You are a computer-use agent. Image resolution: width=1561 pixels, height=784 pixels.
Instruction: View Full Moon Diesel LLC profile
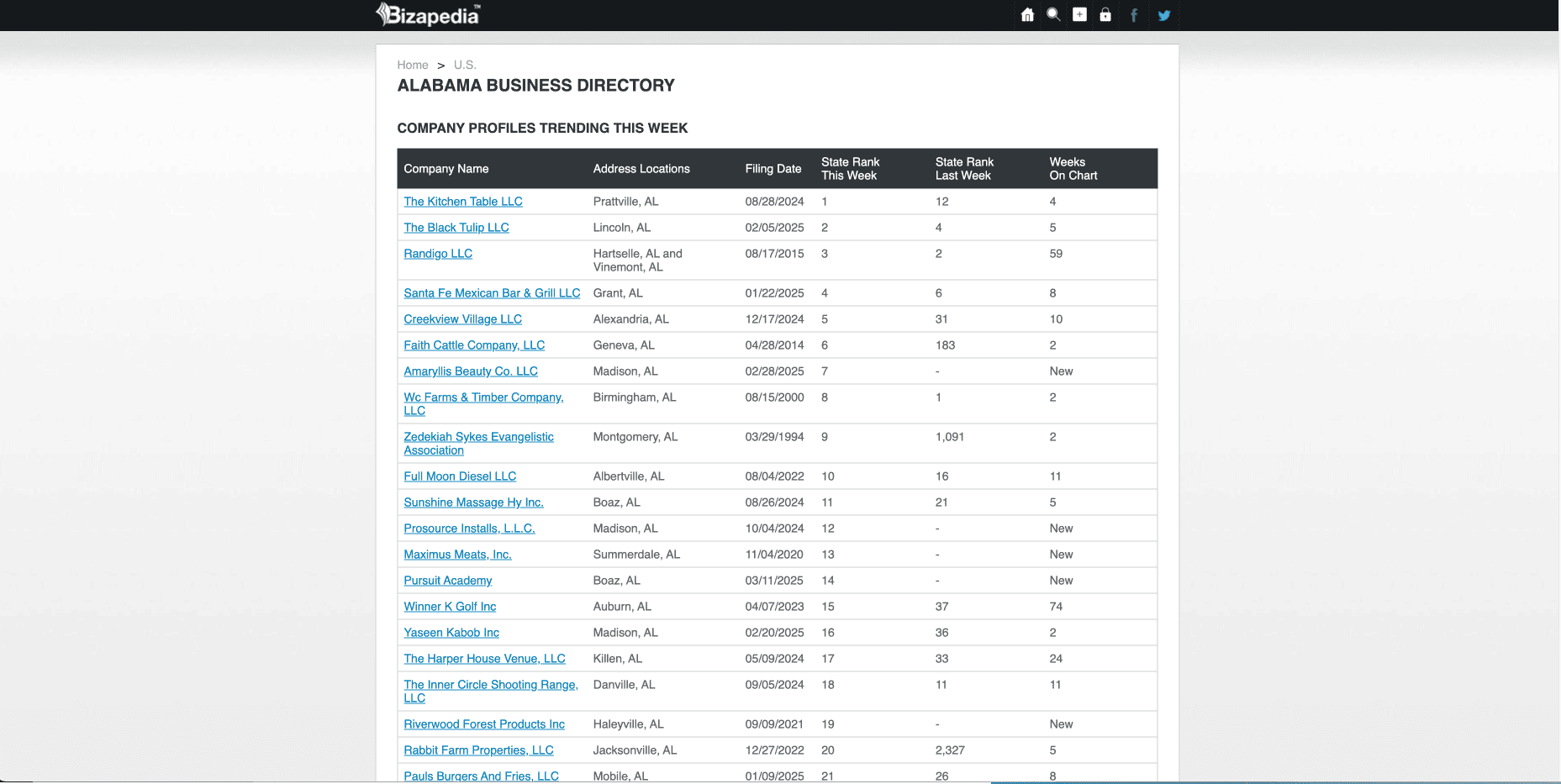460,476
